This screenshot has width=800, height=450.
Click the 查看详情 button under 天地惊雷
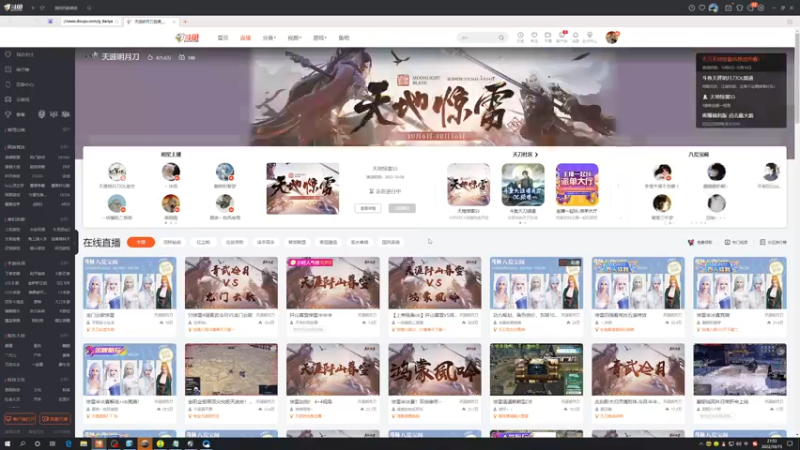(367, 208)
